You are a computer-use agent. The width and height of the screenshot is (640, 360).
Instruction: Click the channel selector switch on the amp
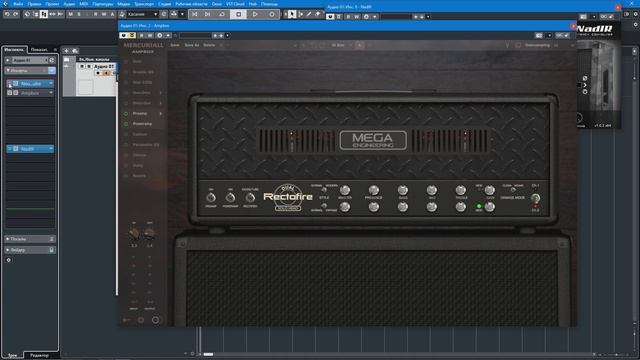(x=535, y=198)
